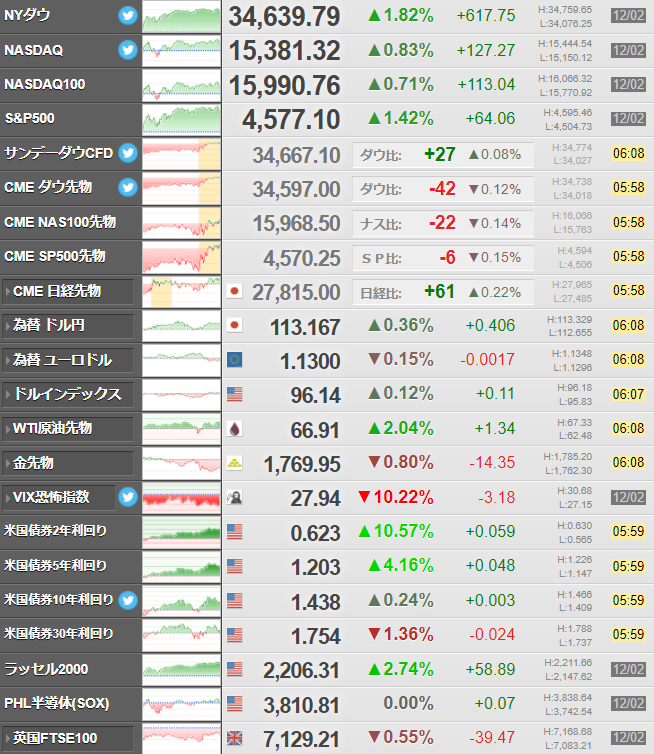Click the Japan flag on 為替 ドル円 row

(234, 325)
